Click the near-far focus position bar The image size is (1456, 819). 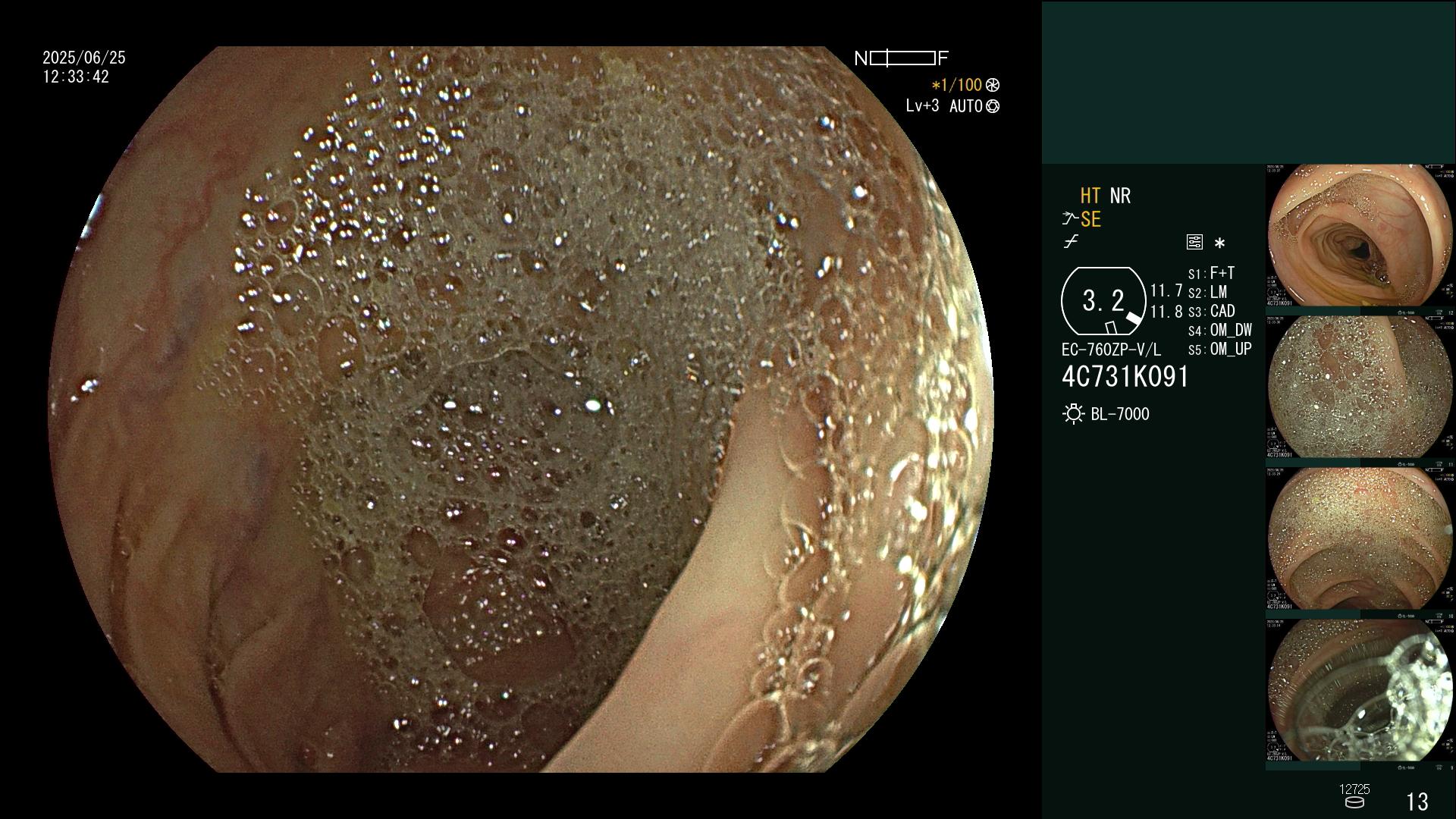(902, 58)
